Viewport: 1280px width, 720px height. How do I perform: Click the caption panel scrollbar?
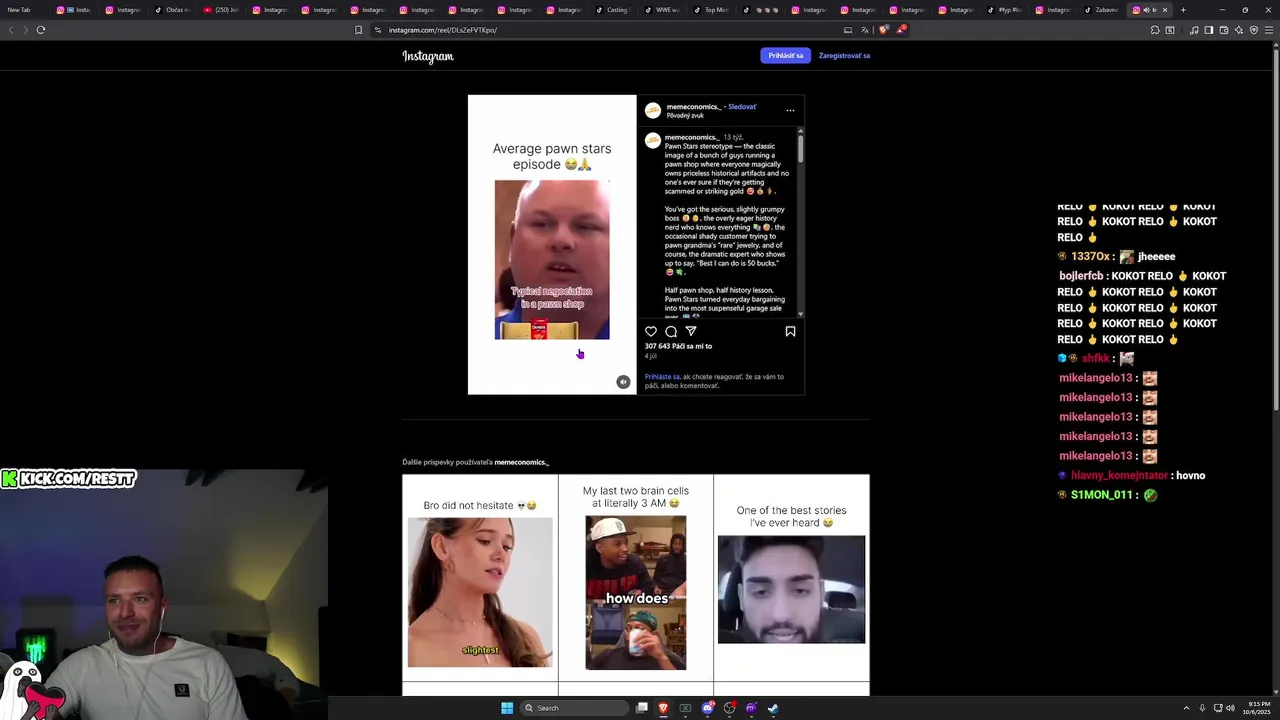[800, 147]
